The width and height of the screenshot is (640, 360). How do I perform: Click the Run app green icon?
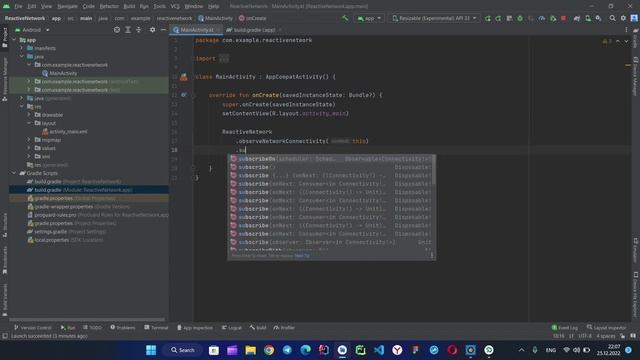pos(488,18)
